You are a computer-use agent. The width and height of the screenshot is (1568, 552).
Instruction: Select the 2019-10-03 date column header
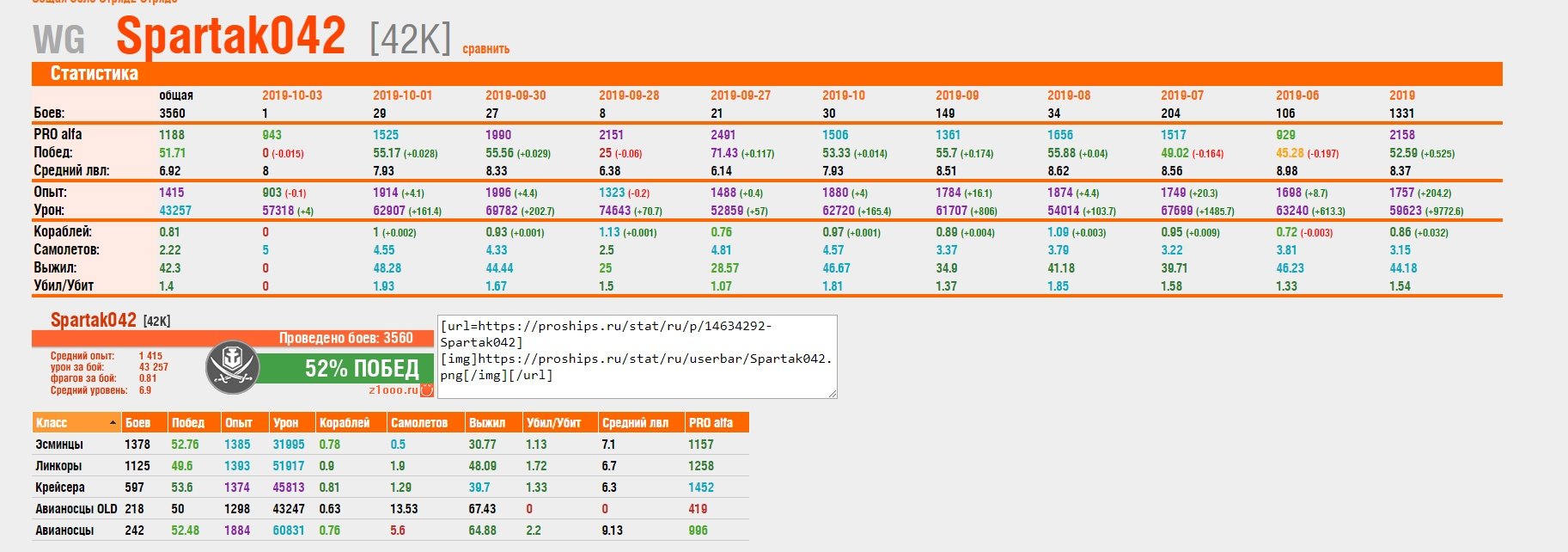click(292, 95)
